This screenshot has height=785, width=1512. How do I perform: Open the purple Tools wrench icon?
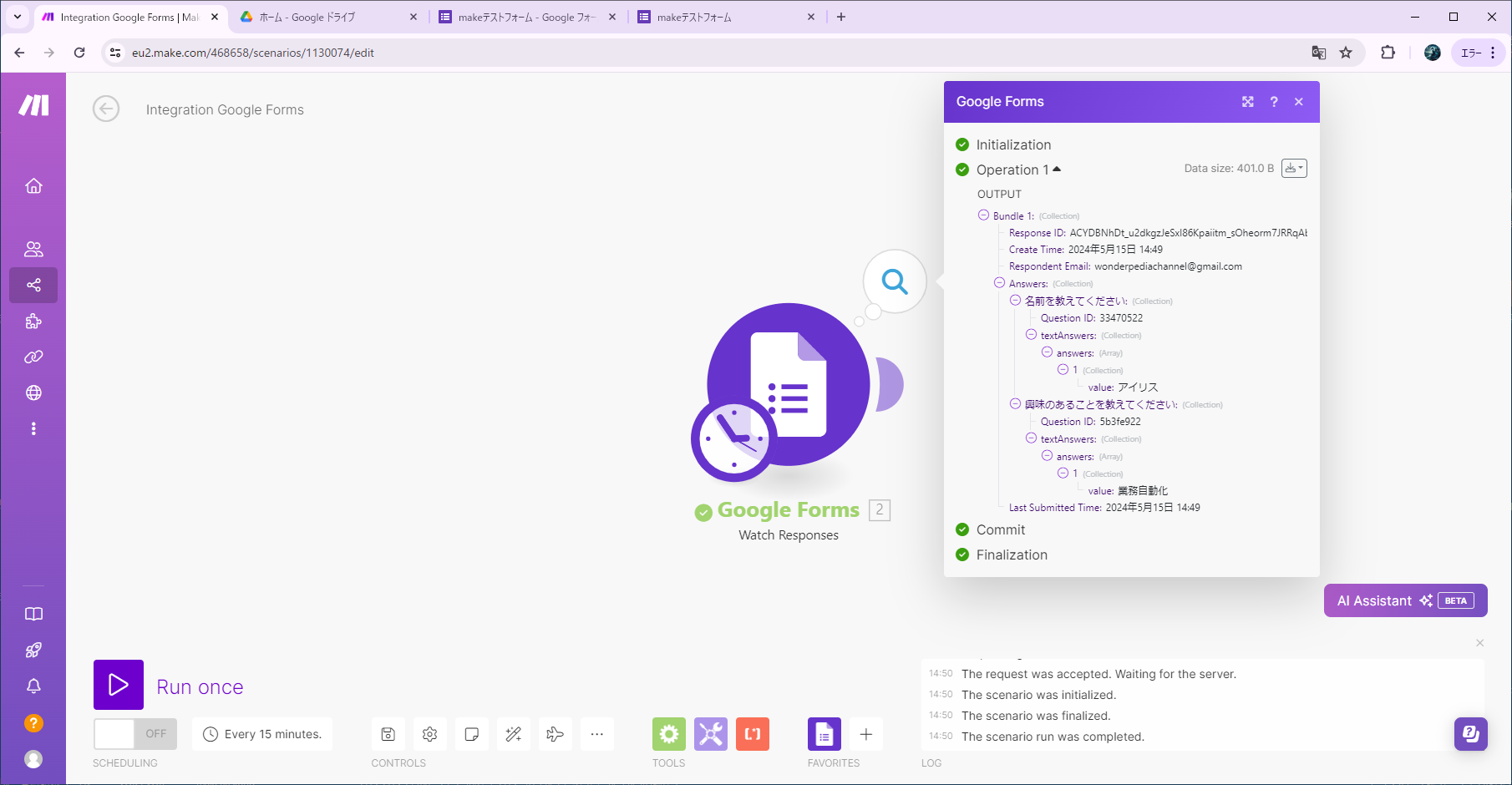click(711, 734)
